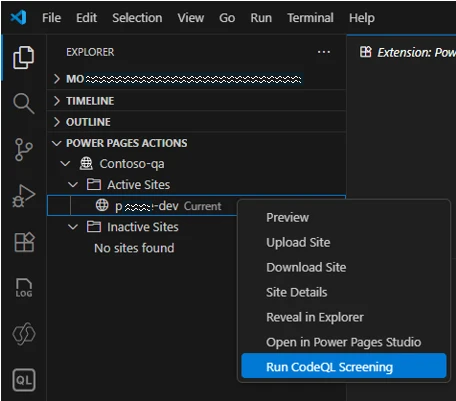The height and width of the screenshot is (401, 456).
Task: Click the VS Code logo icon
Action: pos(19,17)
